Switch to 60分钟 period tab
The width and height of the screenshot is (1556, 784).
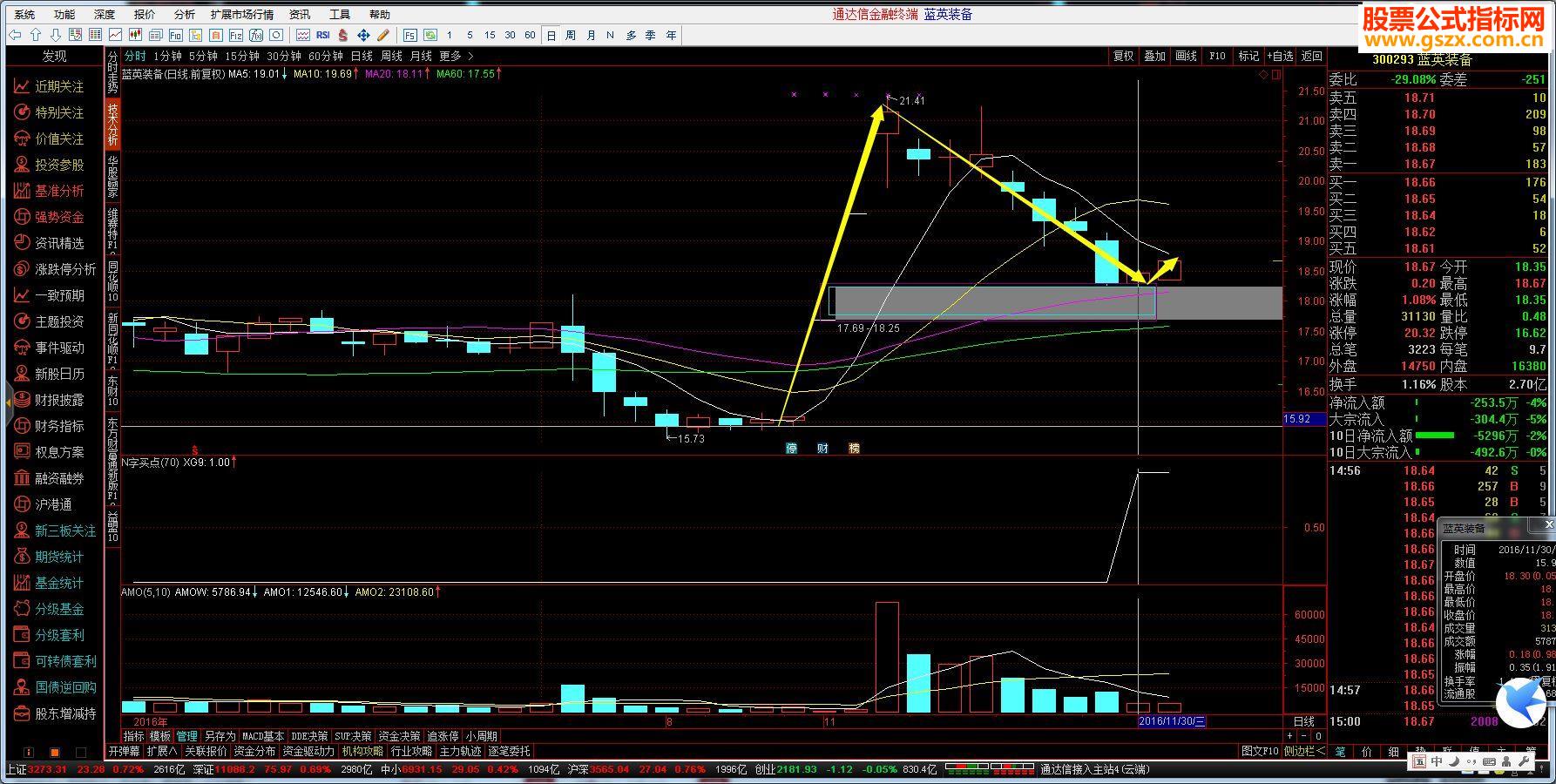coord(326,56)
